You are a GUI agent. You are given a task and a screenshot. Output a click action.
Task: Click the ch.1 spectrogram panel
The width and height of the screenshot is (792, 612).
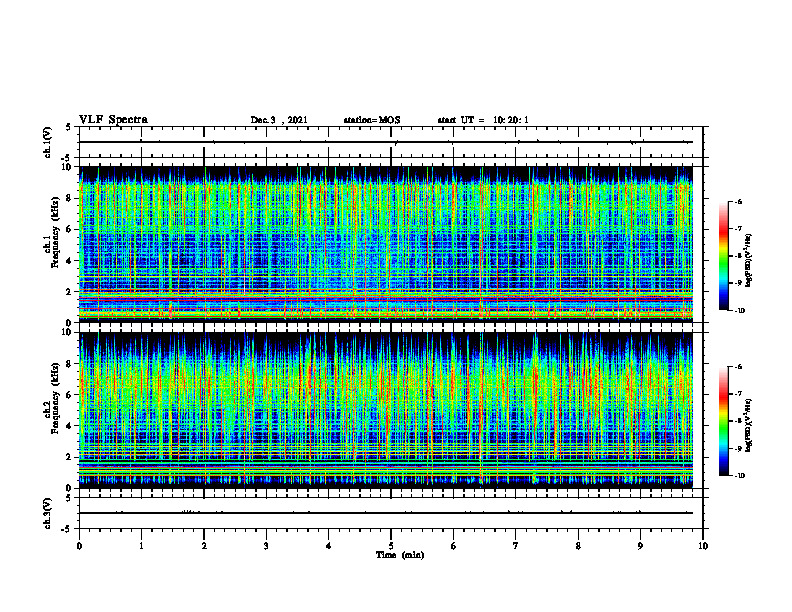pyautogui.click(x=386, y=244)
